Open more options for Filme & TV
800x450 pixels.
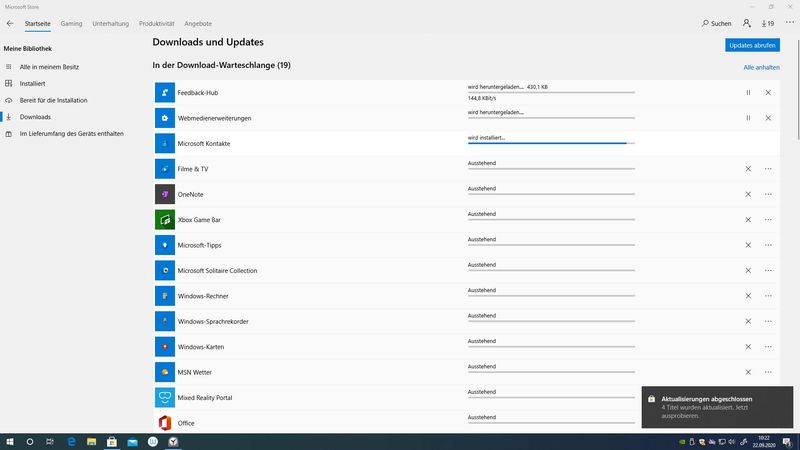(768, 169)
